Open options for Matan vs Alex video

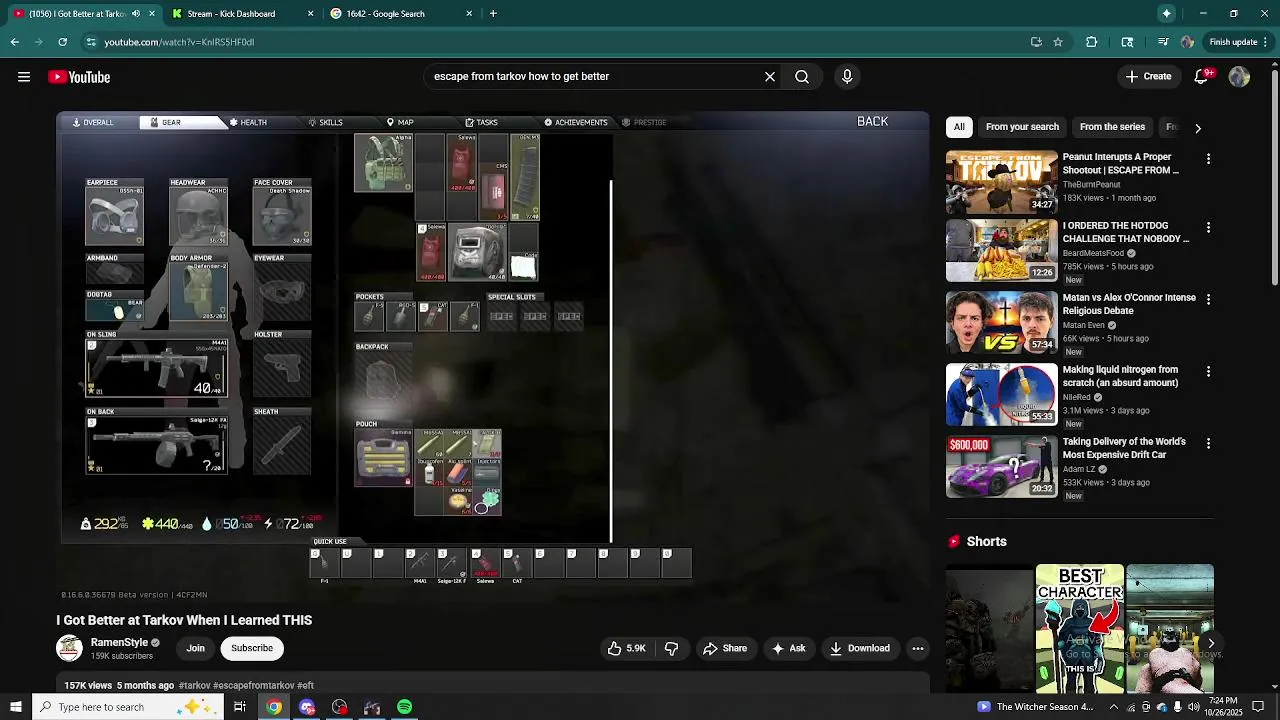point(1208,299)
